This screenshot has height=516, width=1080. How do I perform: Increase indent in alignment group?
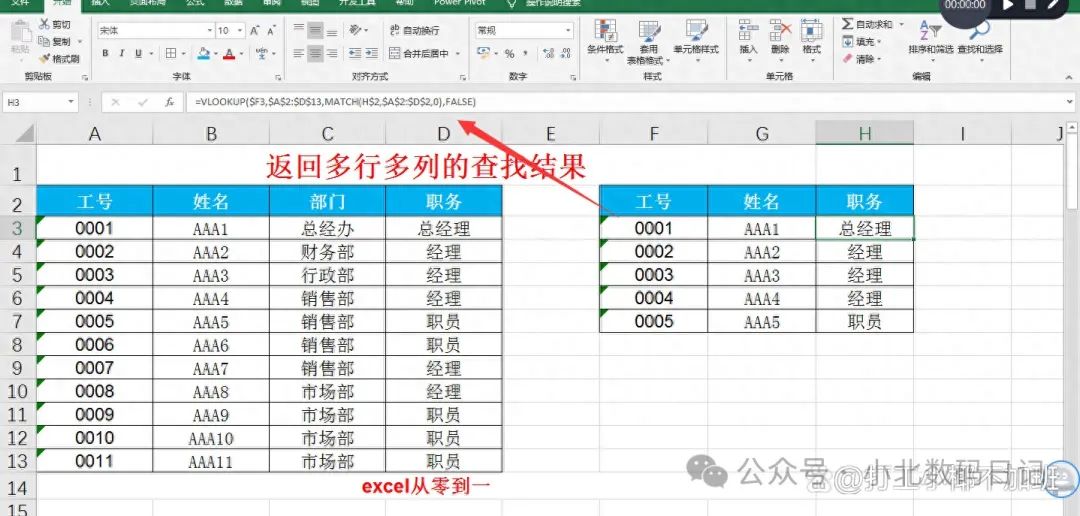pos(372,52)
